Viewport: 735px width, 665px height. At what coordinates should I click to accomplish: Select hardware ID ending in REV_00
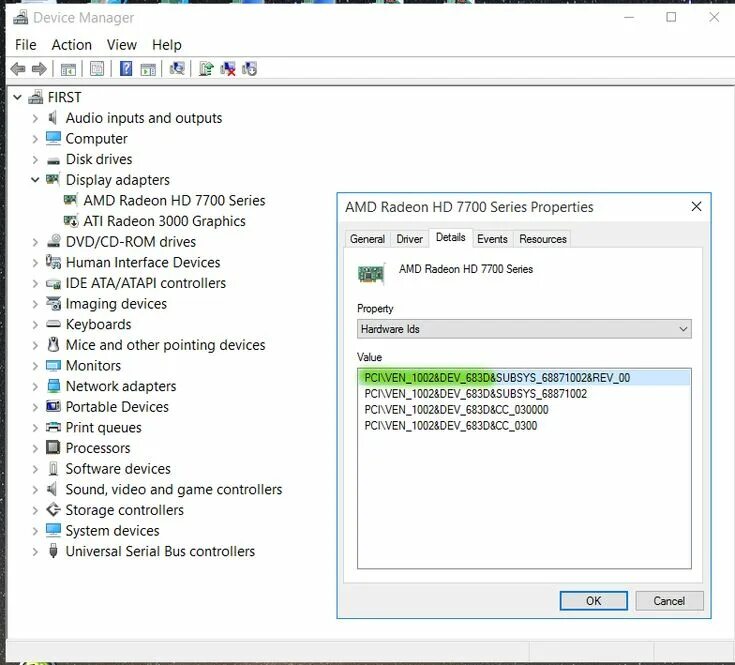pos(524,378)
